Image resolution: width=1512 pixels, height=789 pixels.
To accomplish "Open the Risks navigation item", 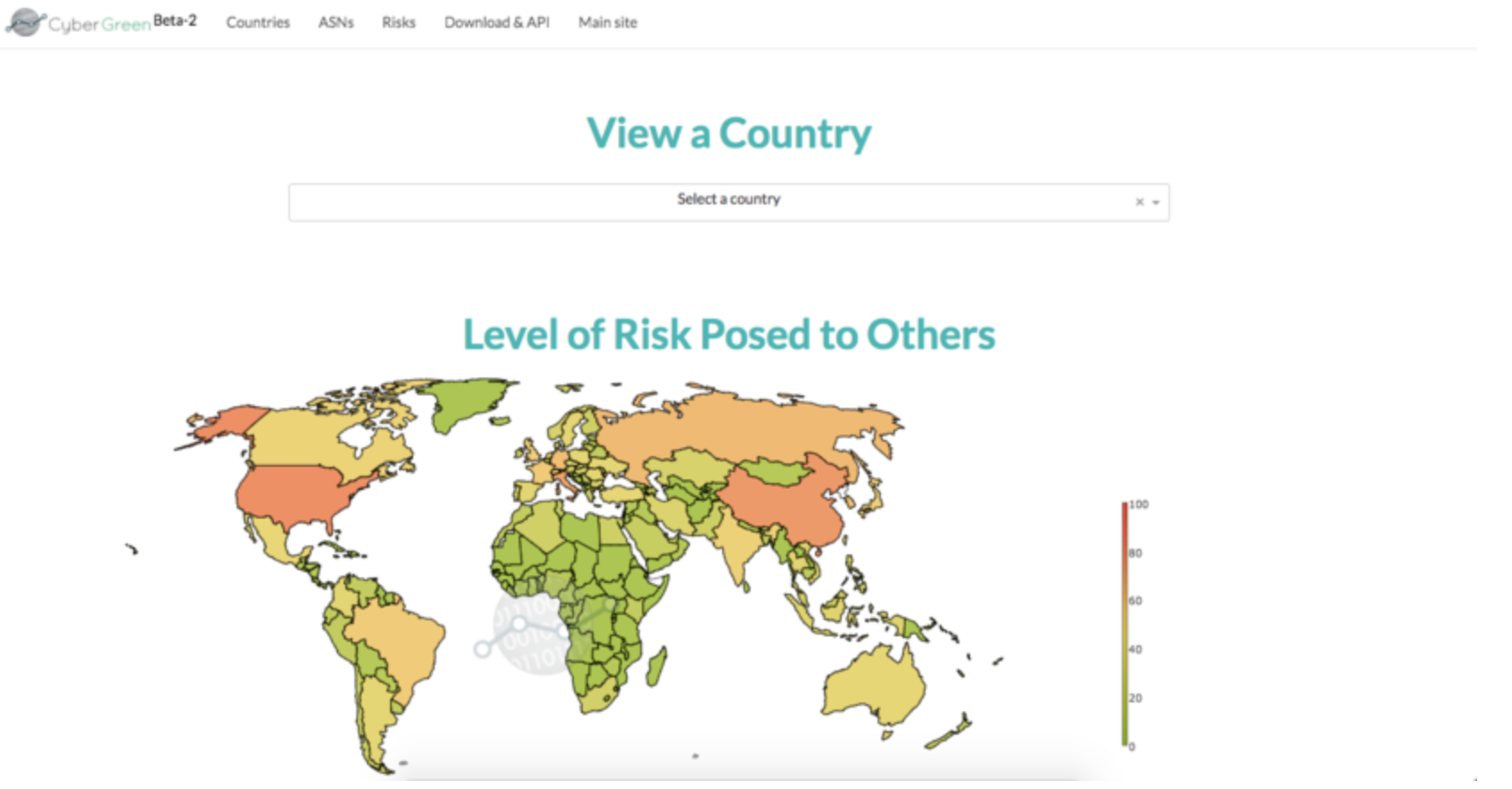I will coord(398,22).
